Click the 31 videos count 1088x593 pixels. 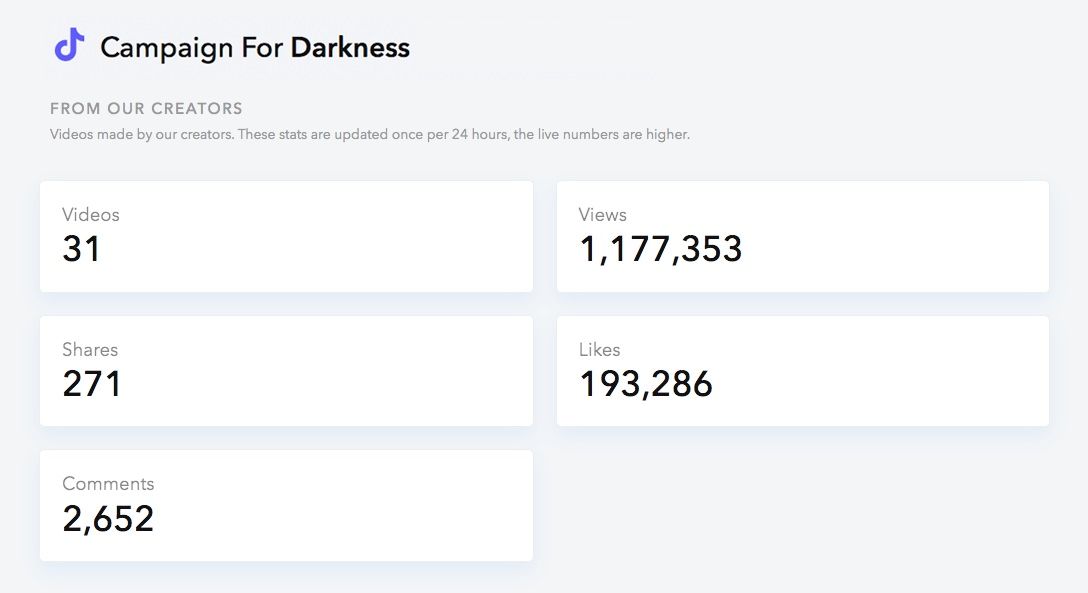click(81, 249)
